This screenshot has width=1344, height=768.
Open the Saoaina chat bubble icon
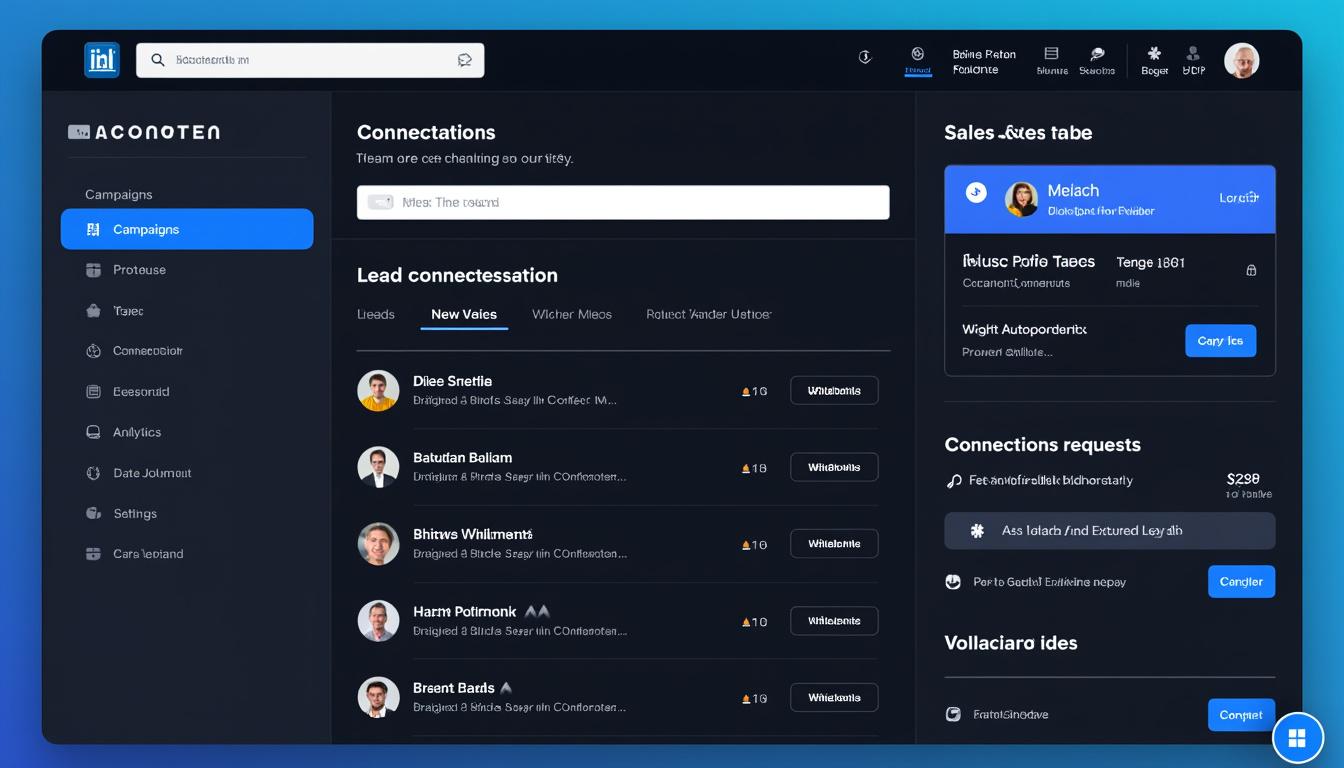1097,55
